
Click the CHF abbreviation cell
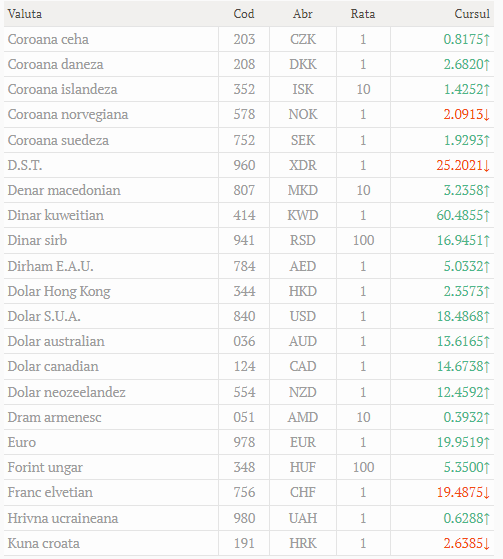click(x=303, y=492)
